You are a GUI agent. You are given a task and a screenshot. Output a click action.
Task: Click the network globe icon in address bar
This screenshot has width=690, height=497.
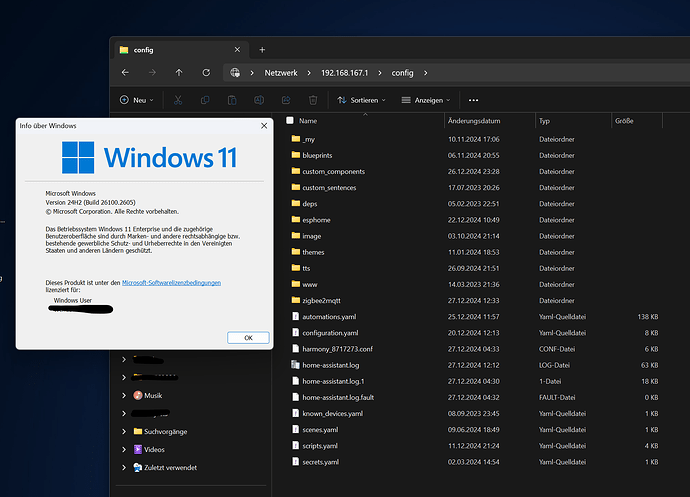click(235, 73)
